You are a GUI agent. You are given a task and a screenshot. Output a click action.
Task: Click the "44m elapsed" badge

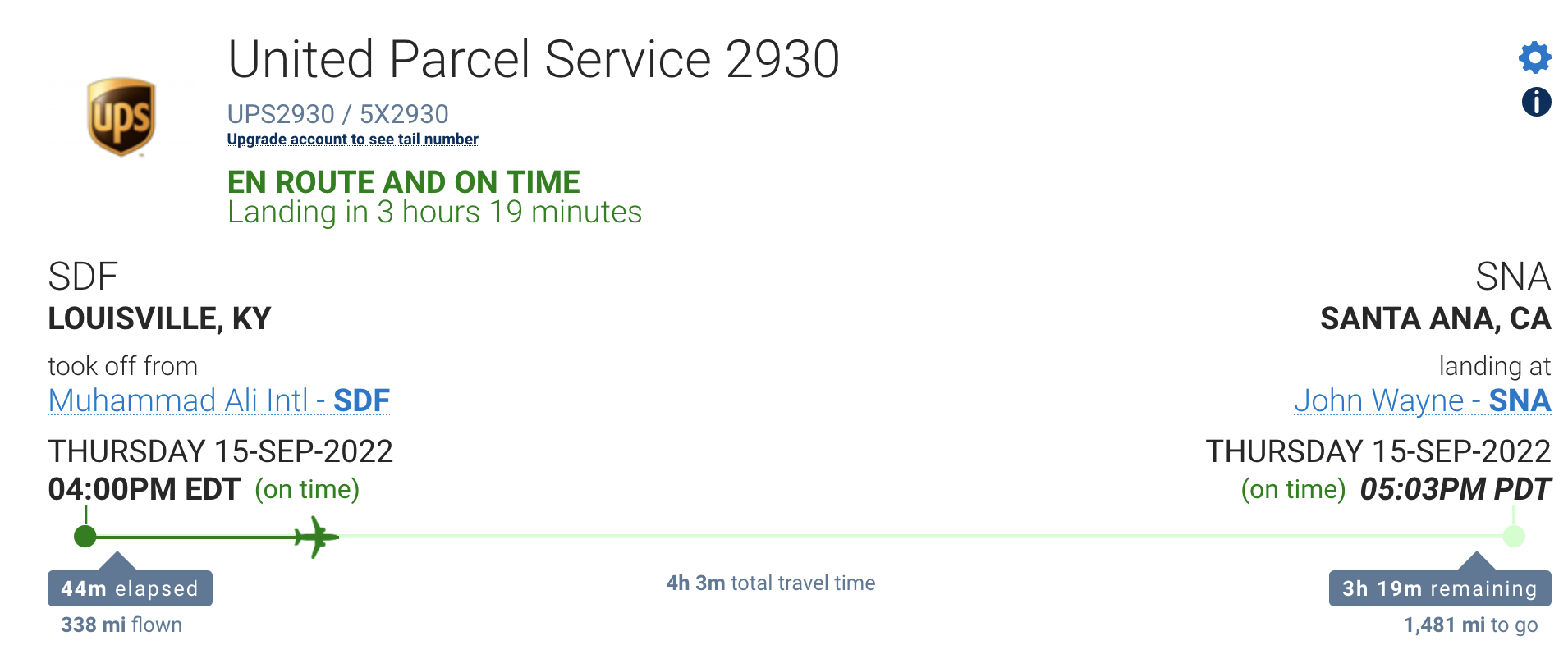[x=130, y=588]
